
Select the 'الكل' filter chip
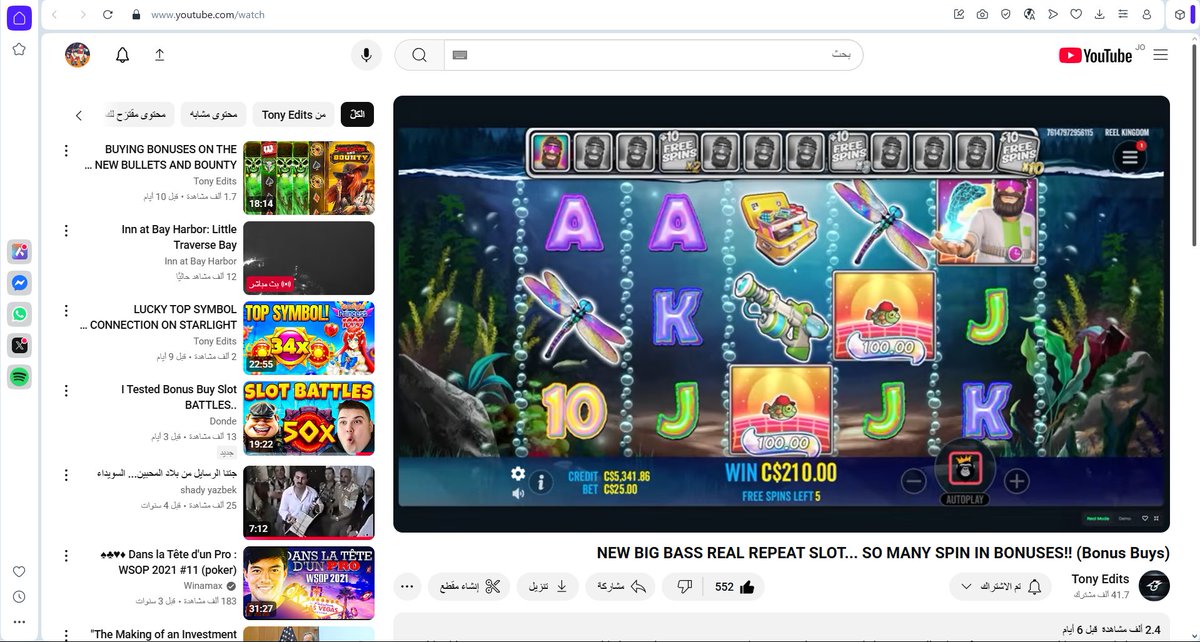(357, 115)
